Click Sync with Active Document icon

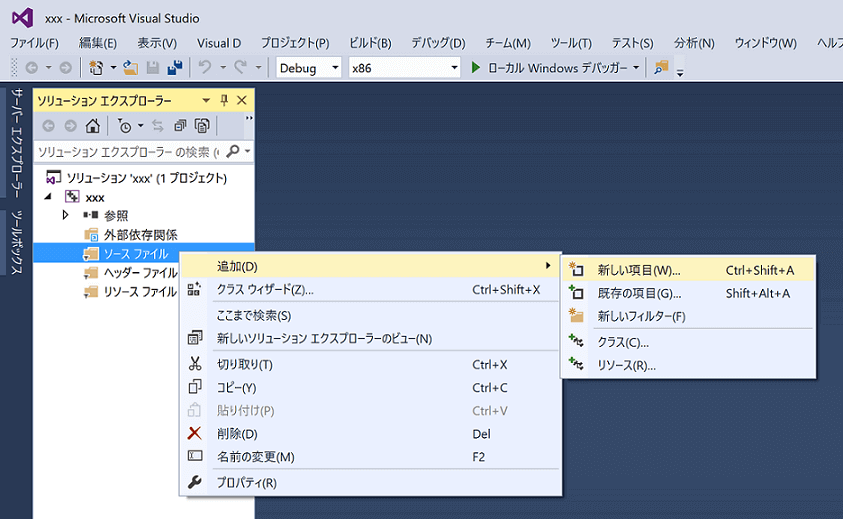click(158, 126)
